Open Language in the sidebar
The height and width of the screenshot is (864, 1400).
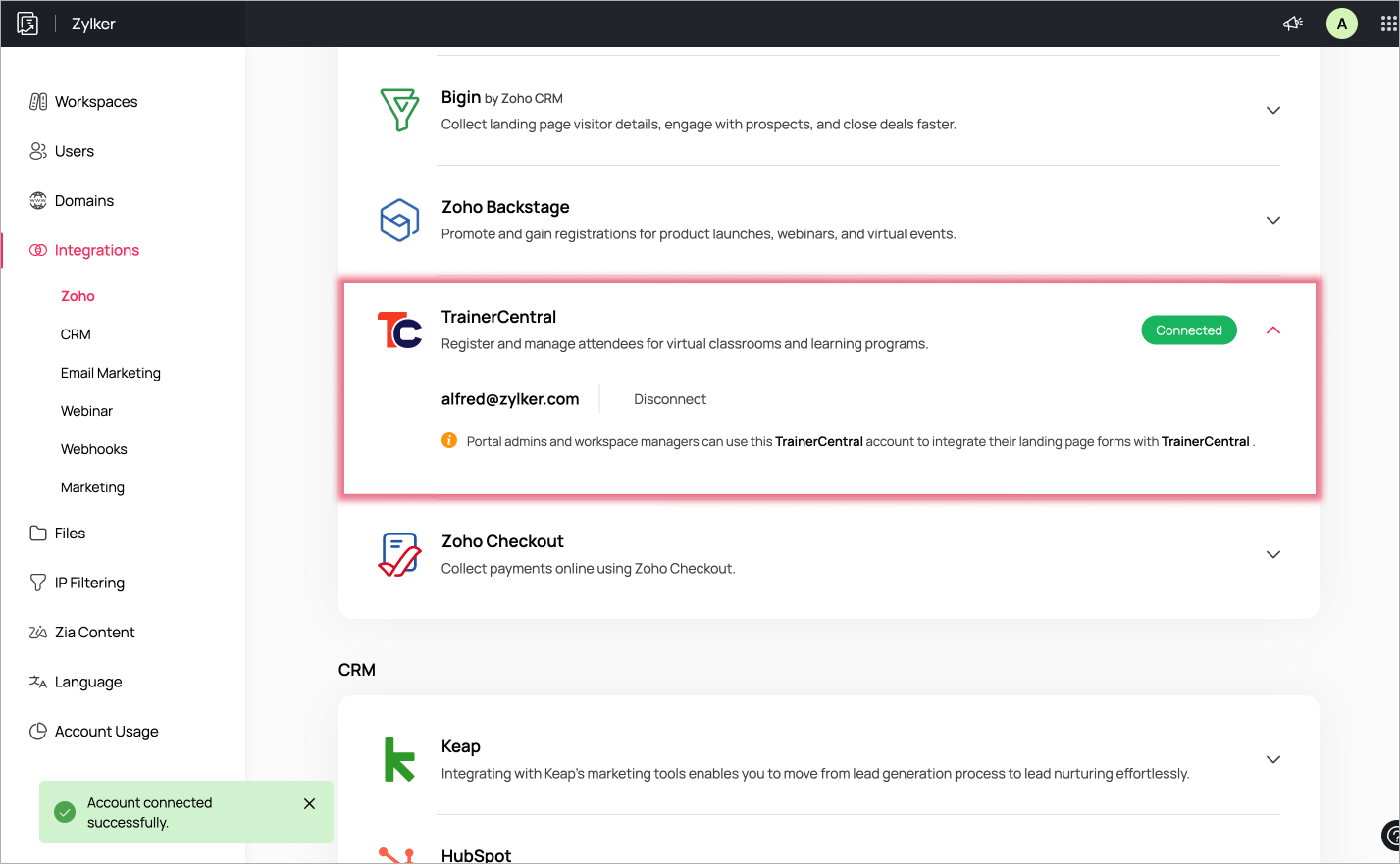[x=88, y=682]
